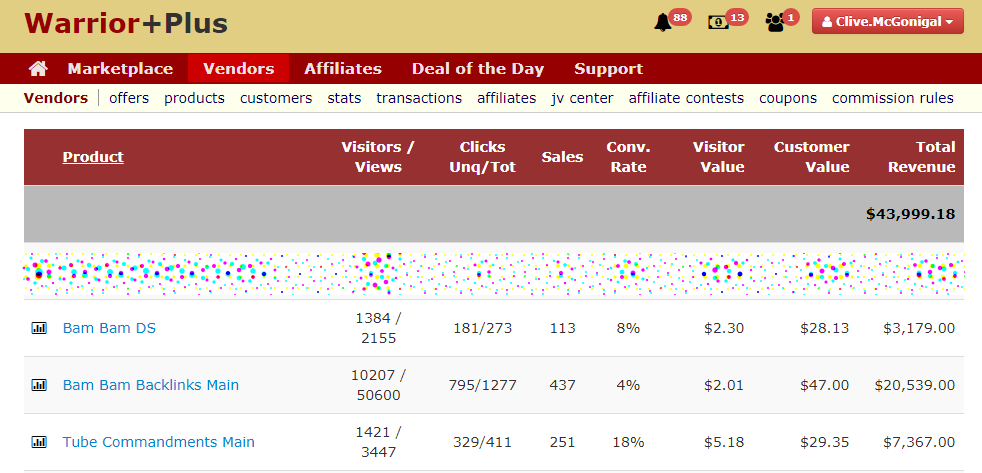Open stats chart icon for Tube Commandments Main
The width and height of the screenshot is (982, 473).
[39, 442]
